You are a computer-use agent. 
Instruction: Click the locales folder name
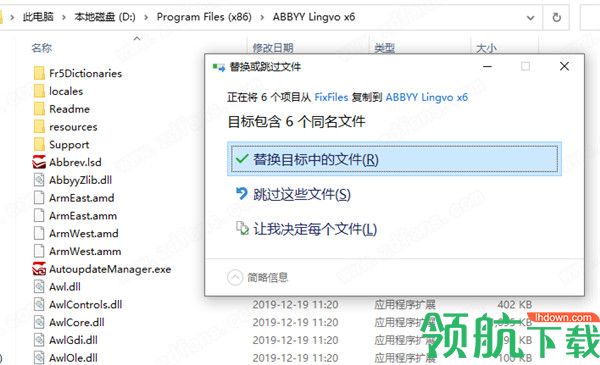[x=66, y=91]
